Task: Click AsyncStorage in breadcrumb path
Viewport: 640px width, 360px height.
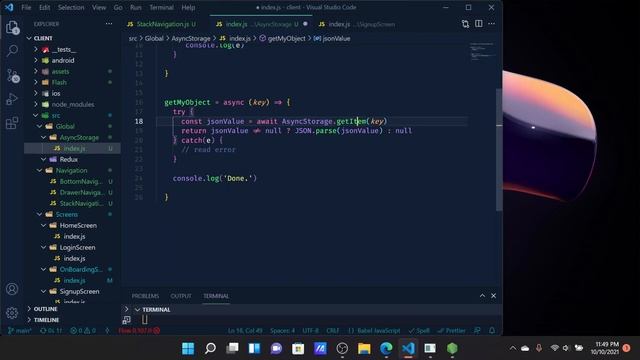Action: tap(191, 38)
